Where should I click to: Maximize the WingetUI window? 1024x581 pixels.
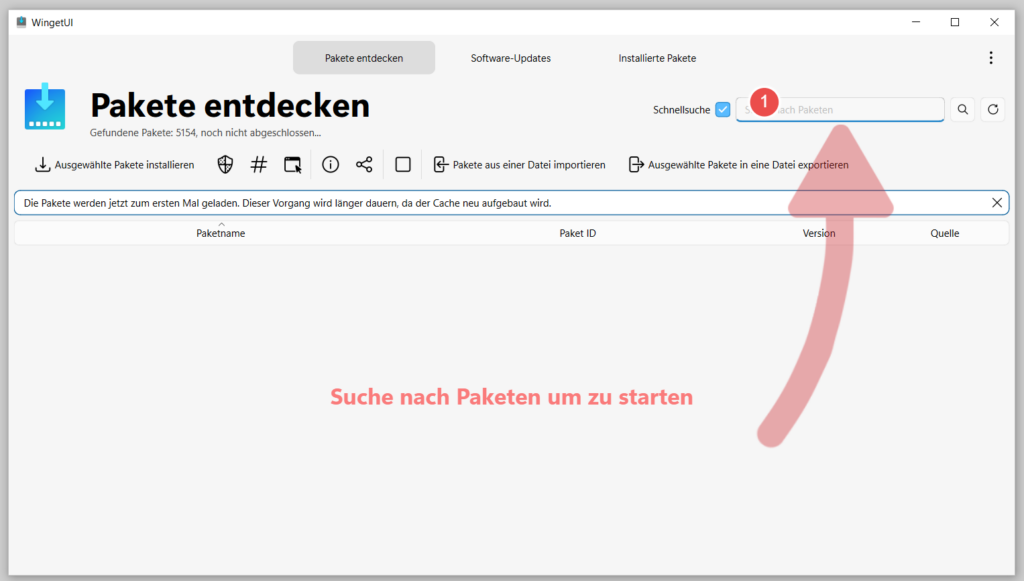955,22
